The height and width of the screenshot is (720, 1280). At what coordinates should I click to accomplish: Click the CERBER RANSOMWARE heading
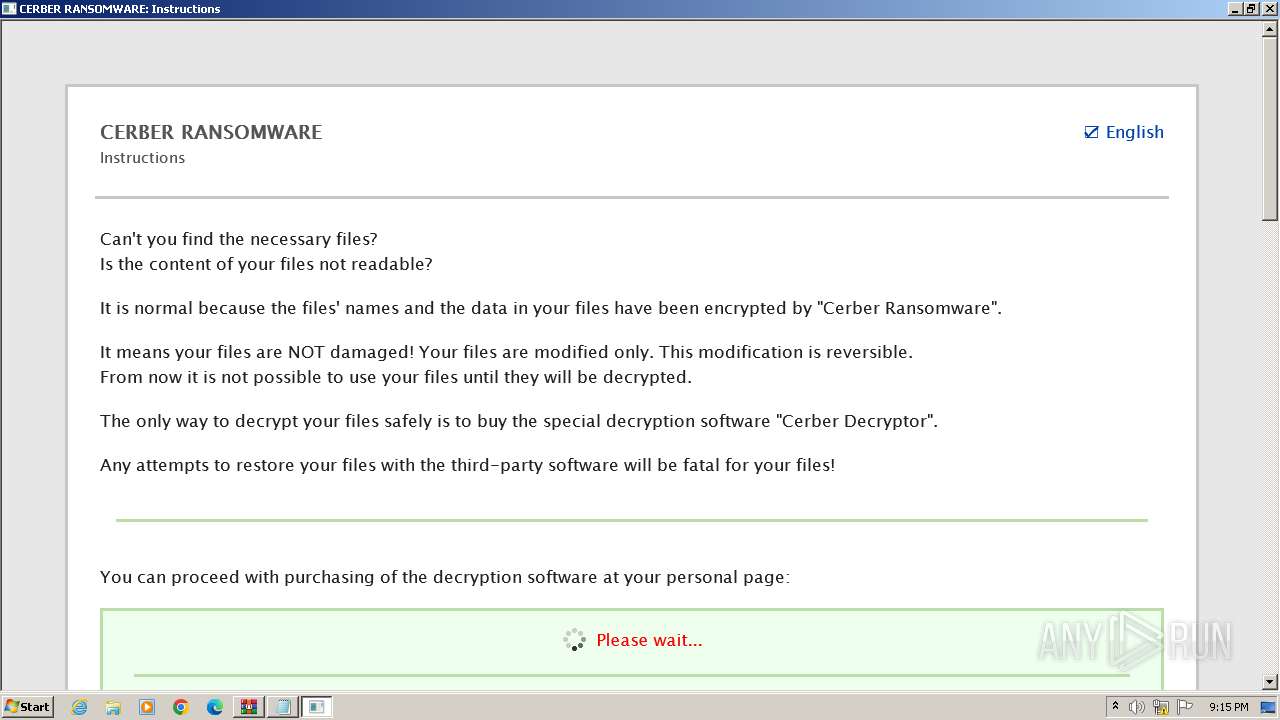point(211,132)
